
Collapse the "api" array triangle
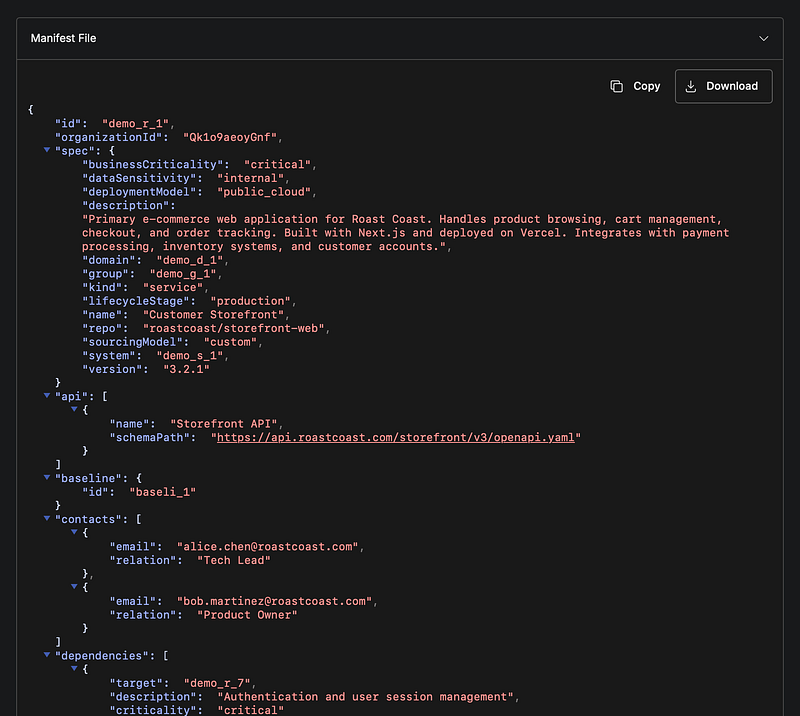[x=47, y=395]
